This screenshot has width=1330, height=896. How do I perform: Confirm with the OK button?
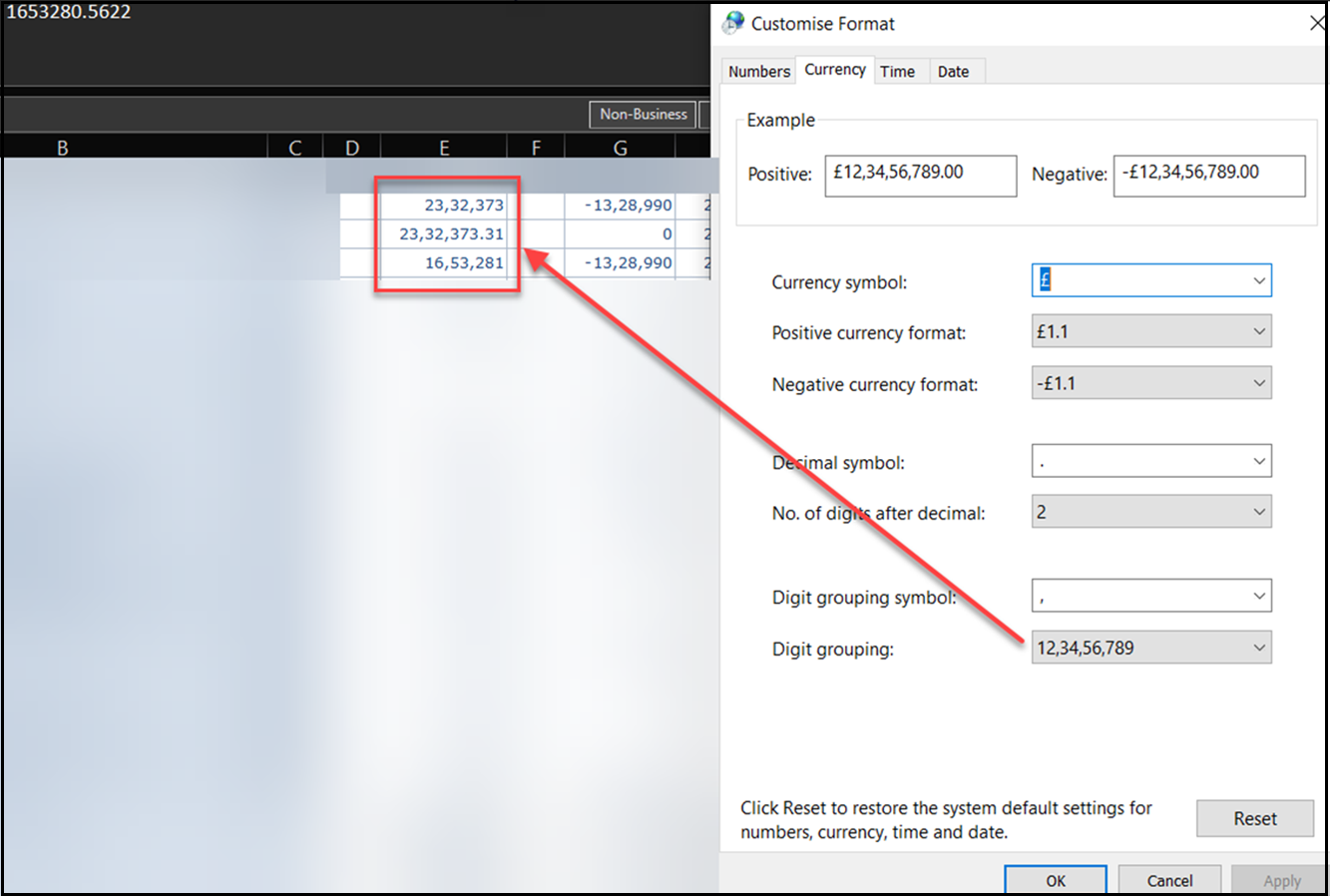pos(1056,880)
